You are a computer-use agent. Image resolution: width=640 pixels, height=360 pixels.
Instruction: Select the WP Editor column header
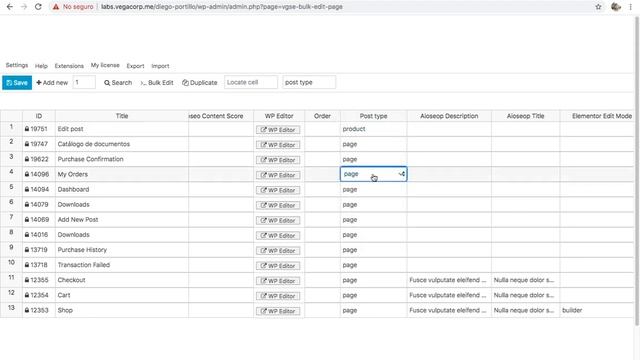click(x=279, y=116)
